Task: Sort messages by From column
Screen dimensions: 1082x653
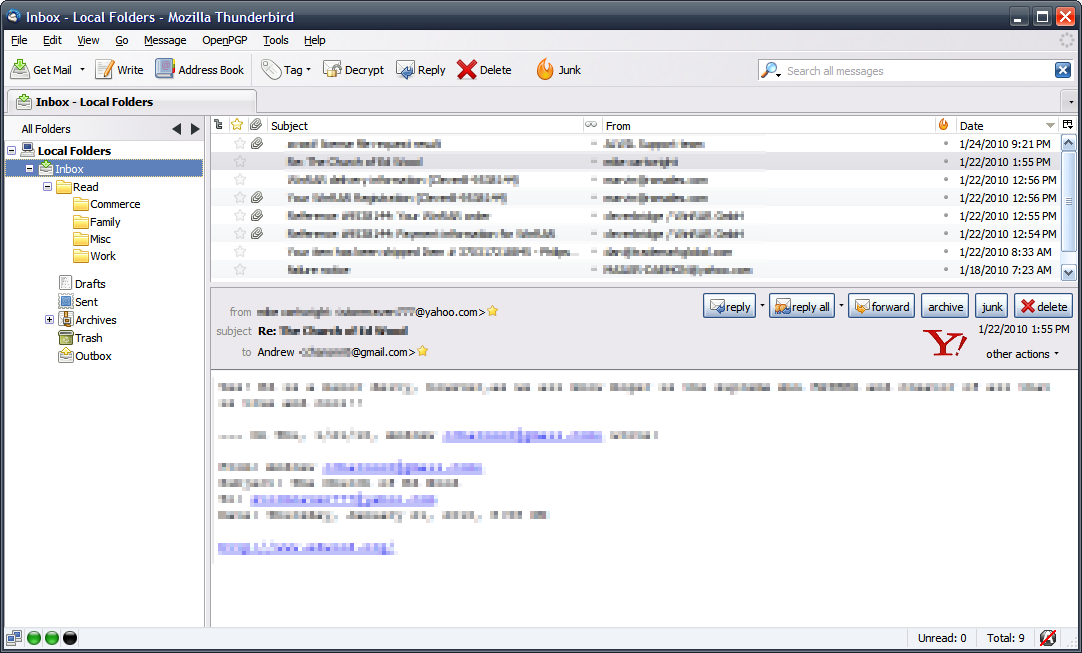Action: click(x=767, y=126)
